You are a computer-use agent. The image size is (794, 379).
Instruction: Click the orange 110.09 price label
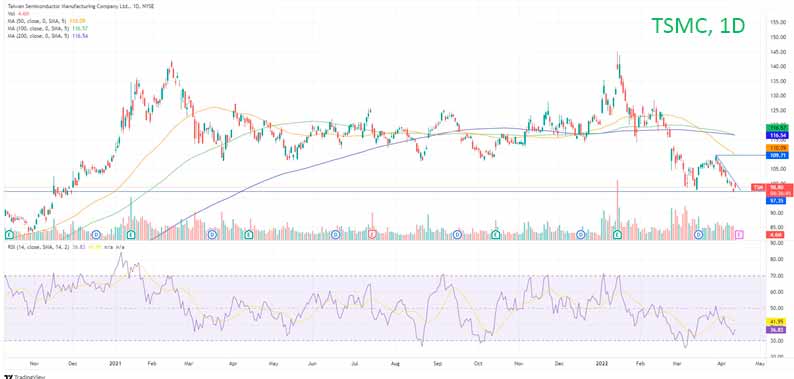[x=776, y=147]
